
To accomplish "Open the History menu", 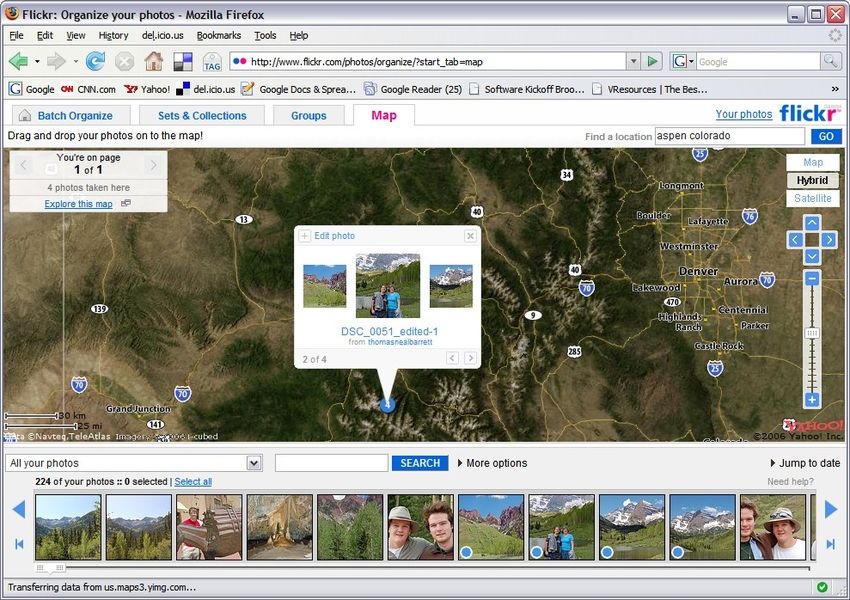I will click(x=113, y=35).
